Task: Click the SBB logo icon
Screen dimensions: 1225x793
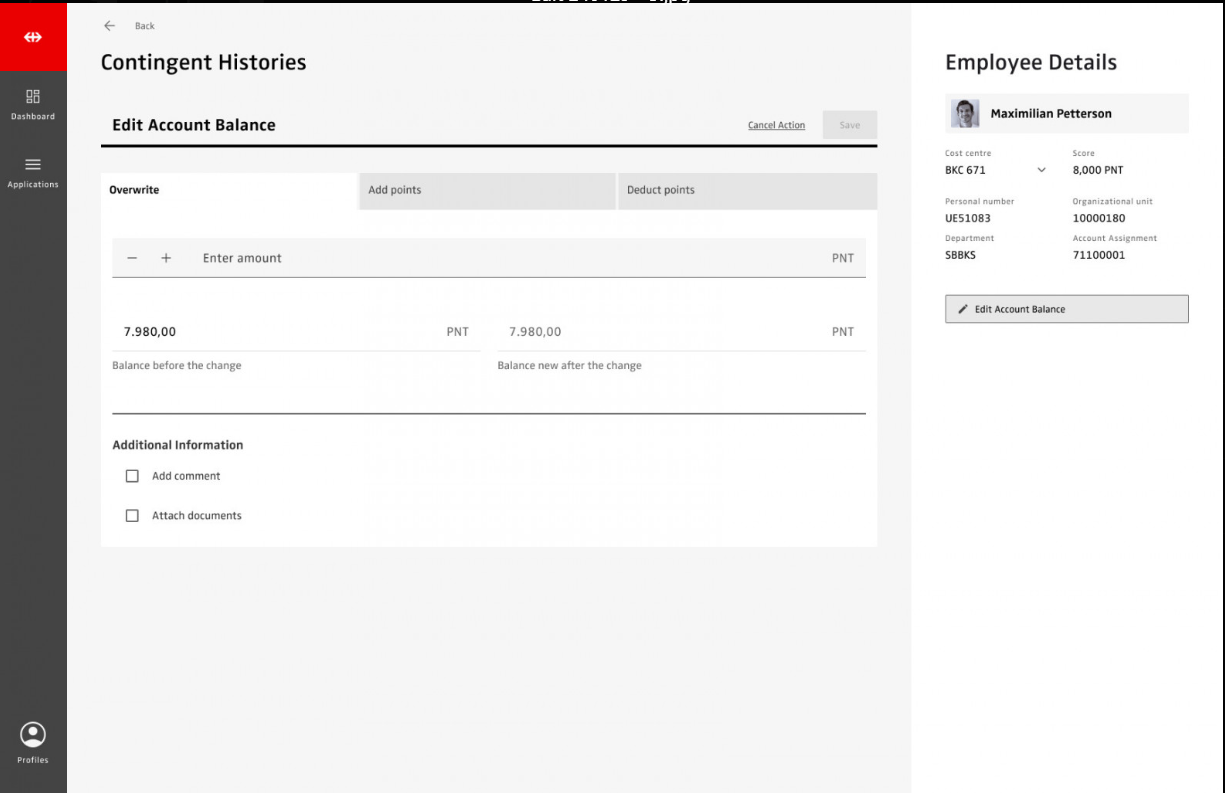Action: tap(33, 37)
